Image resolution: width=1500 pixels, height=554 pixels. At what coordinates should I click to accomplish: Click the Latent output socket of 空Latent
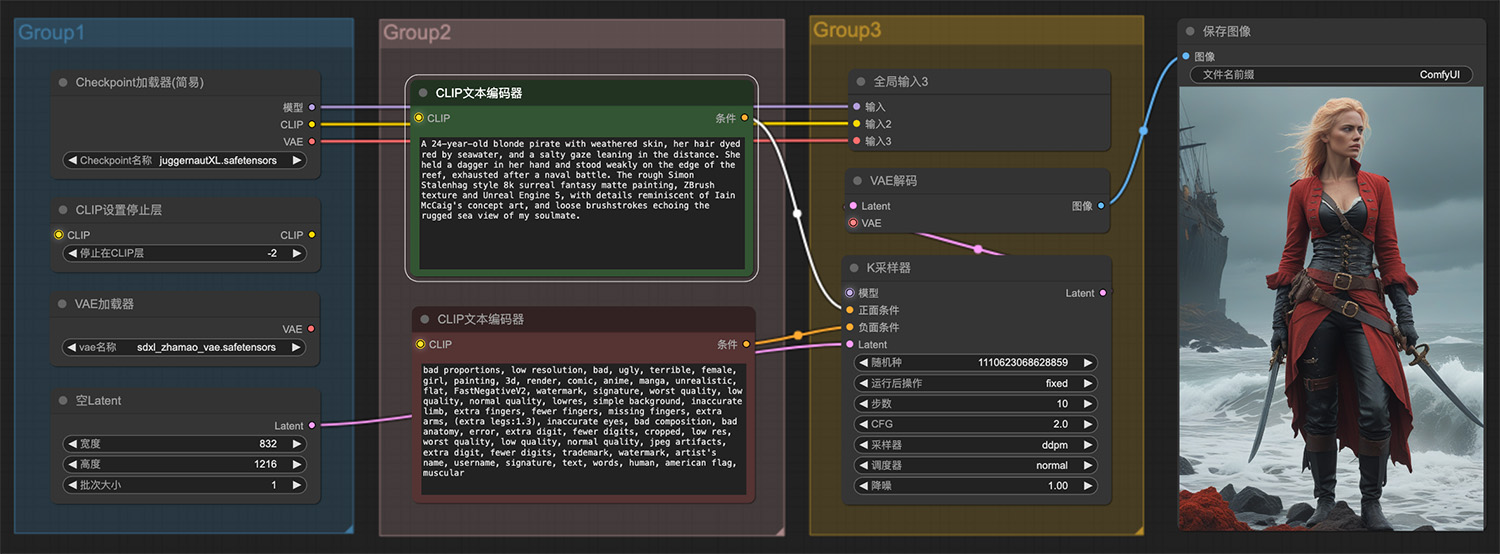(x=312, y=425)
